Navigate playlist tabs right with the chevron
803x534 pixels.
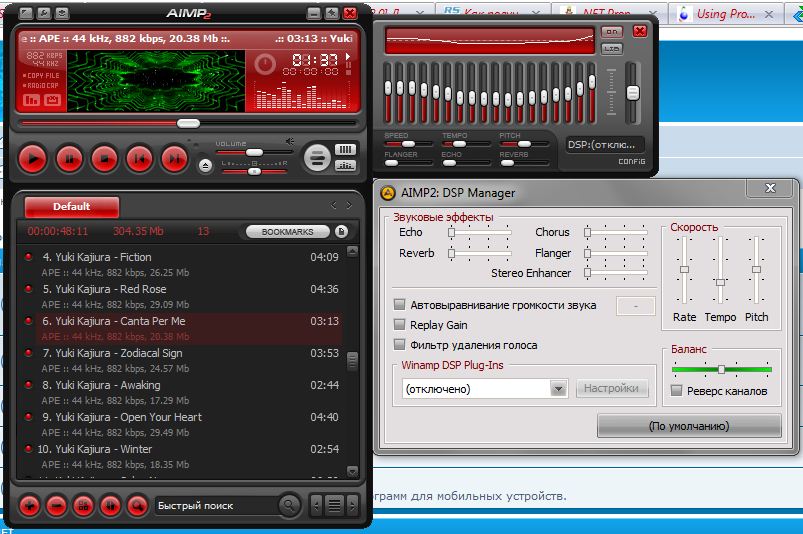tap(349, 205)
